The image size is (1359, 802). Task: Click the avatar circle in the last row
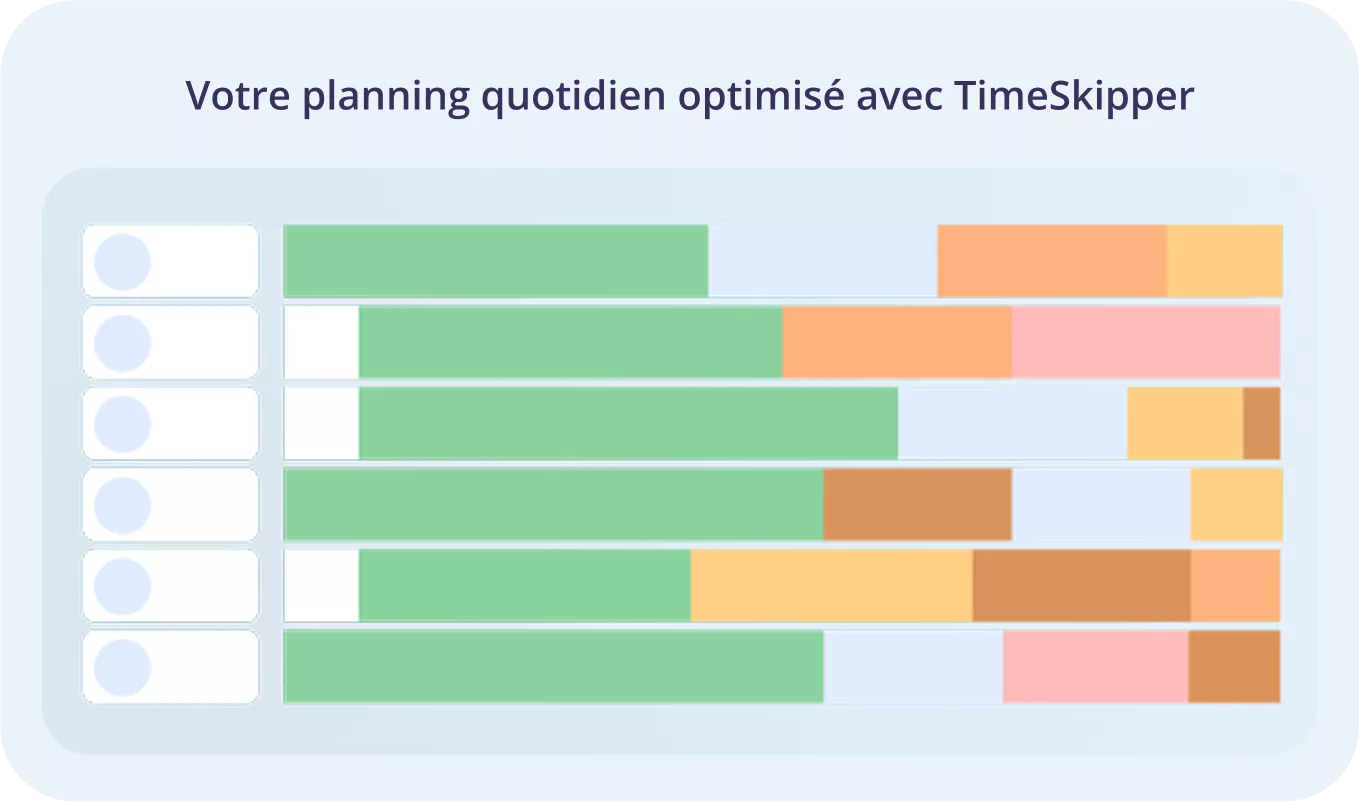pyautogui.click(x=122, y=667)
